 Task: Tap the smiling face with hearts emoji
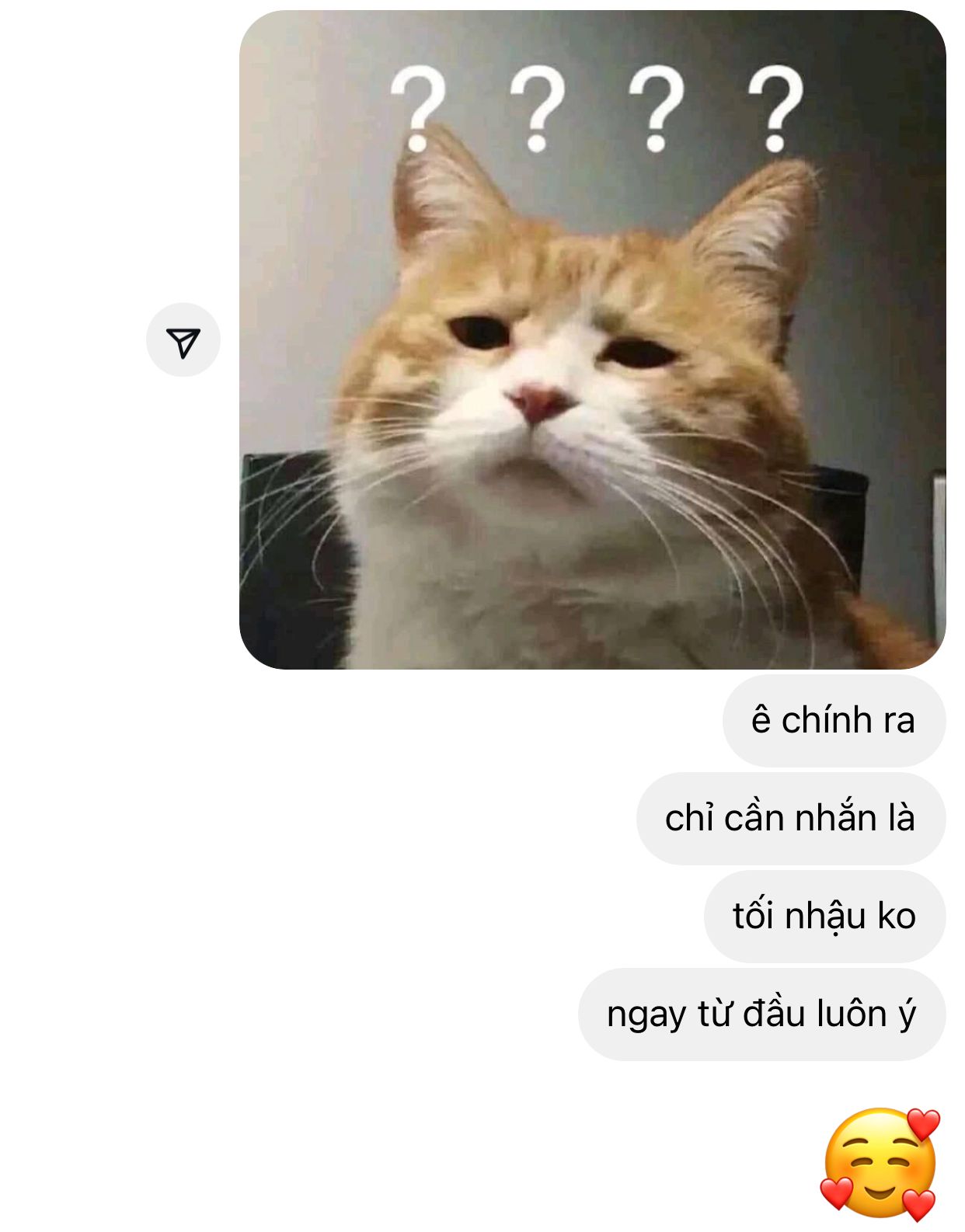[x=880, y=1164]
